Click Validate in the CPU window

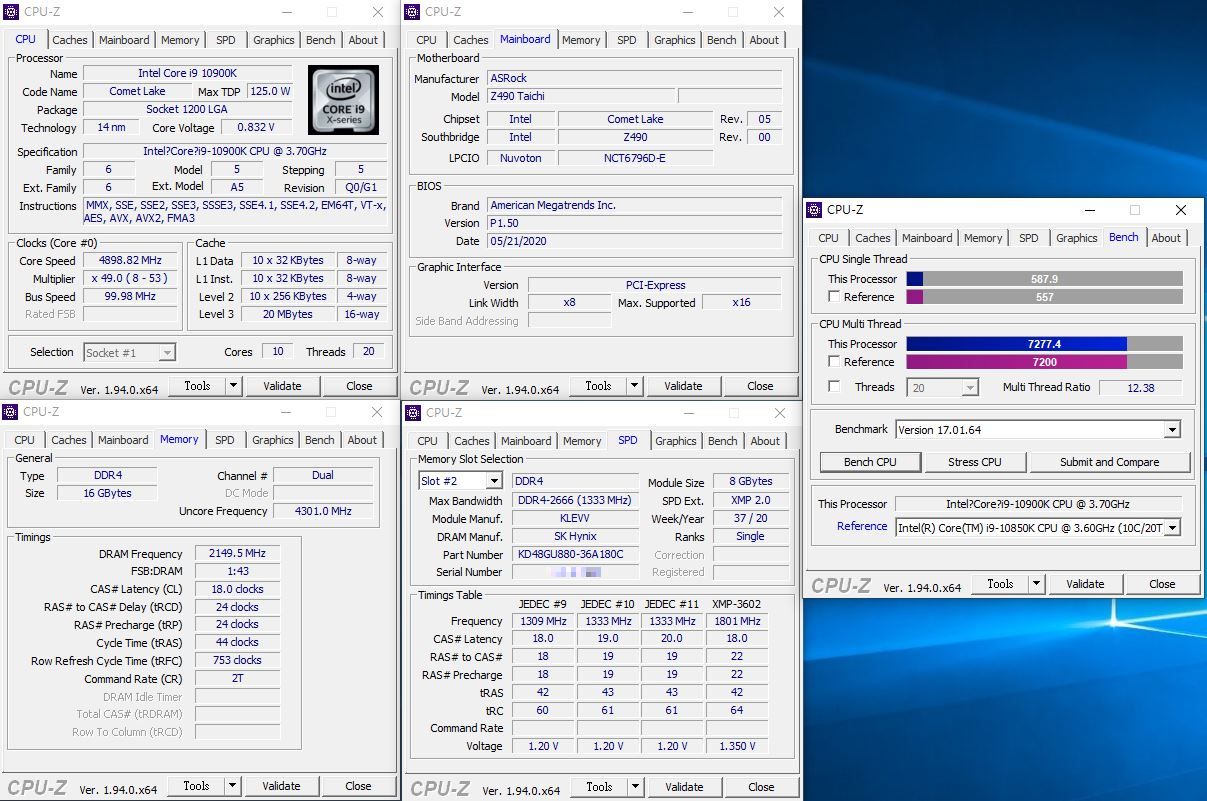(x=282, y=386)
